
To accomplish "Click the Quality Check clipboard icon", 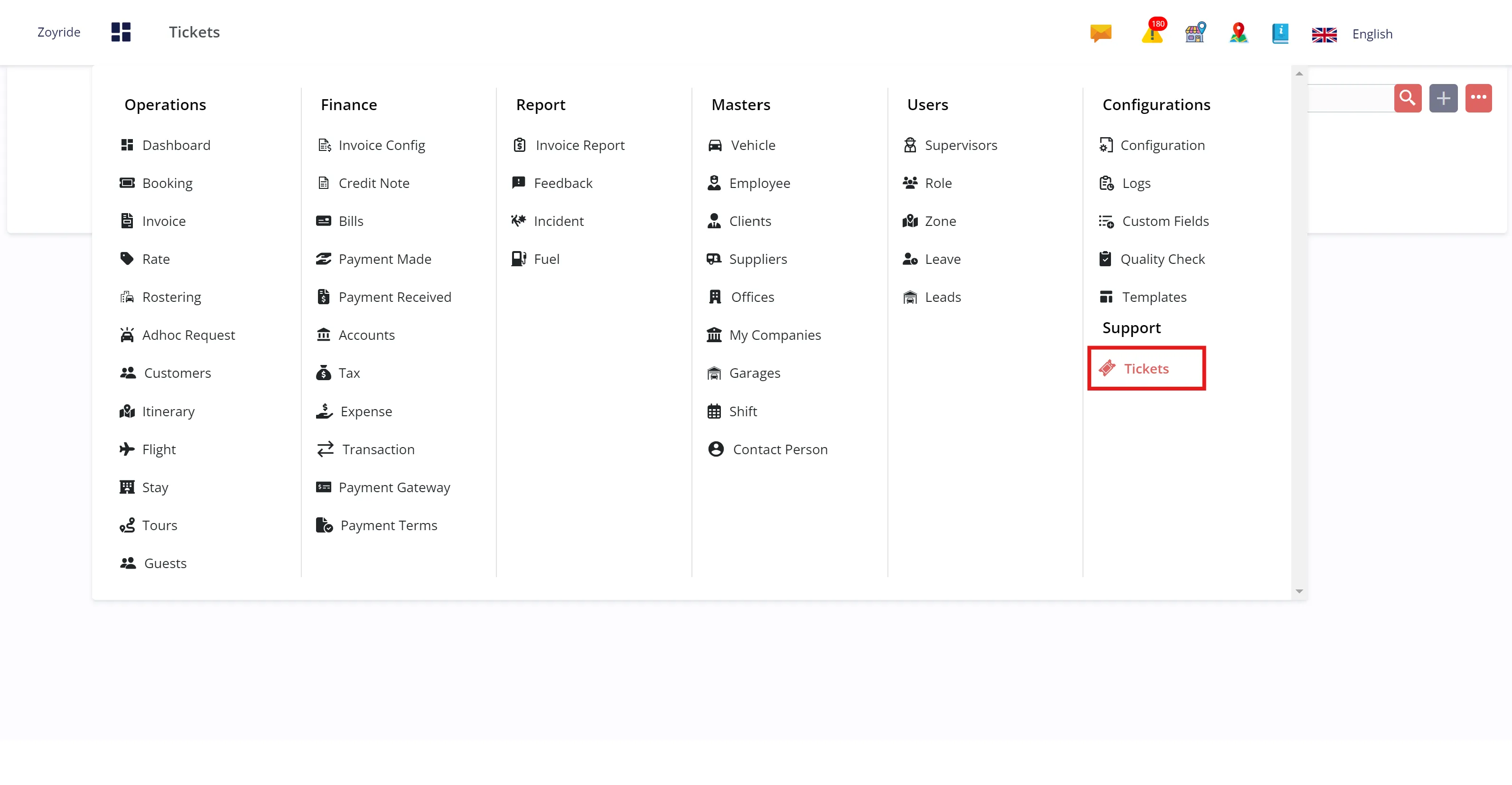I will pyautogui.click(x=1105, y=258).
